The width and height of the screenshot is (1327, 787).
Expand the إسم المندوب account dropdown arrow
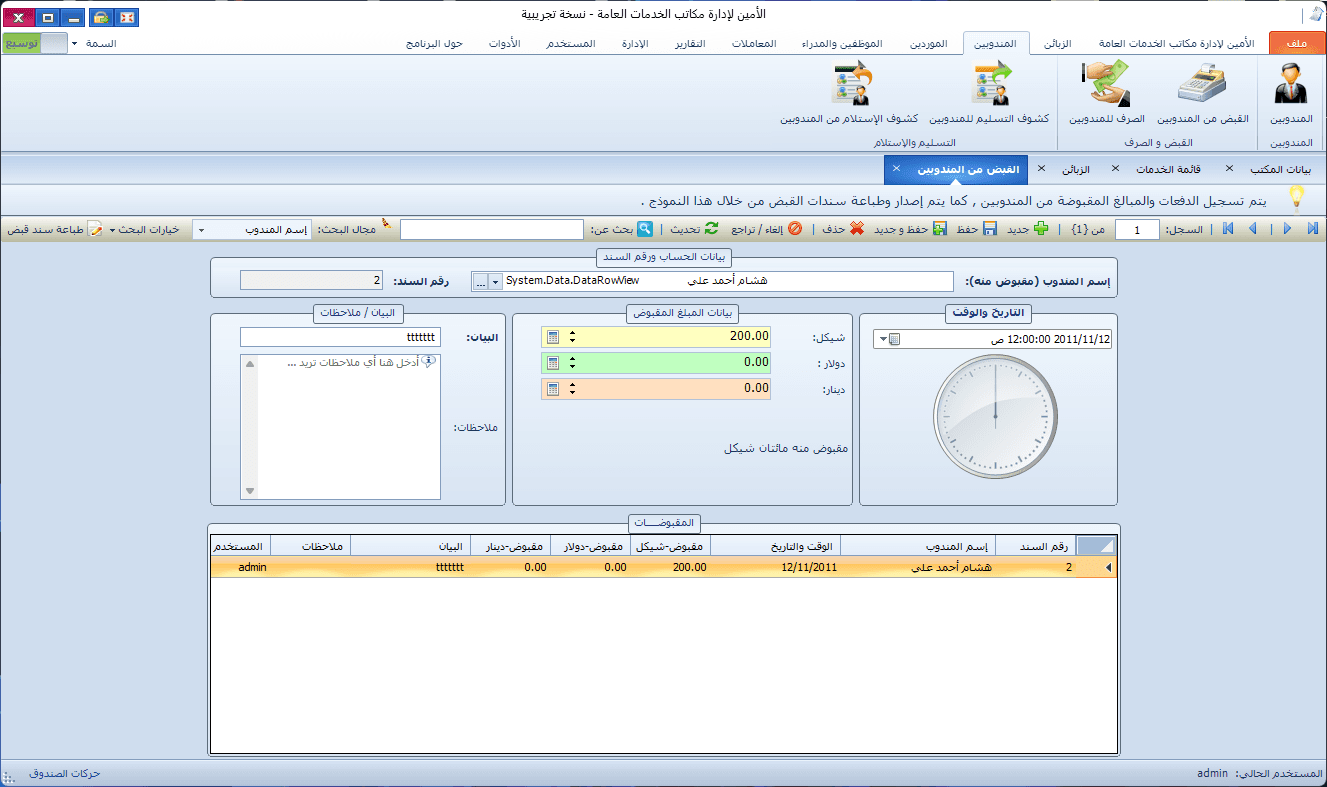(x=496, y=282)
